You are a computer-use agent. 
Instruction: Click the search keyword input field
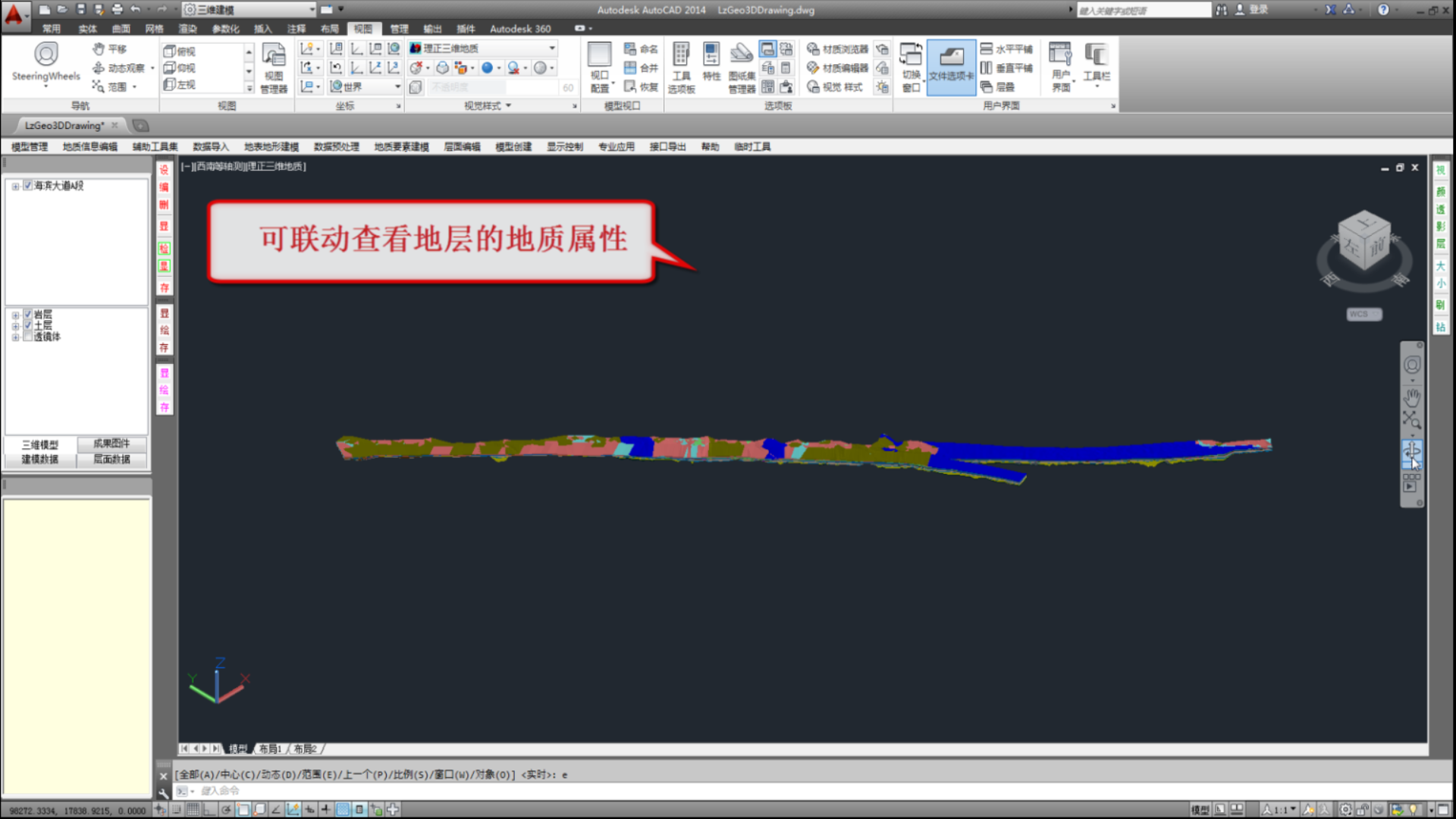click(1143, 10)
